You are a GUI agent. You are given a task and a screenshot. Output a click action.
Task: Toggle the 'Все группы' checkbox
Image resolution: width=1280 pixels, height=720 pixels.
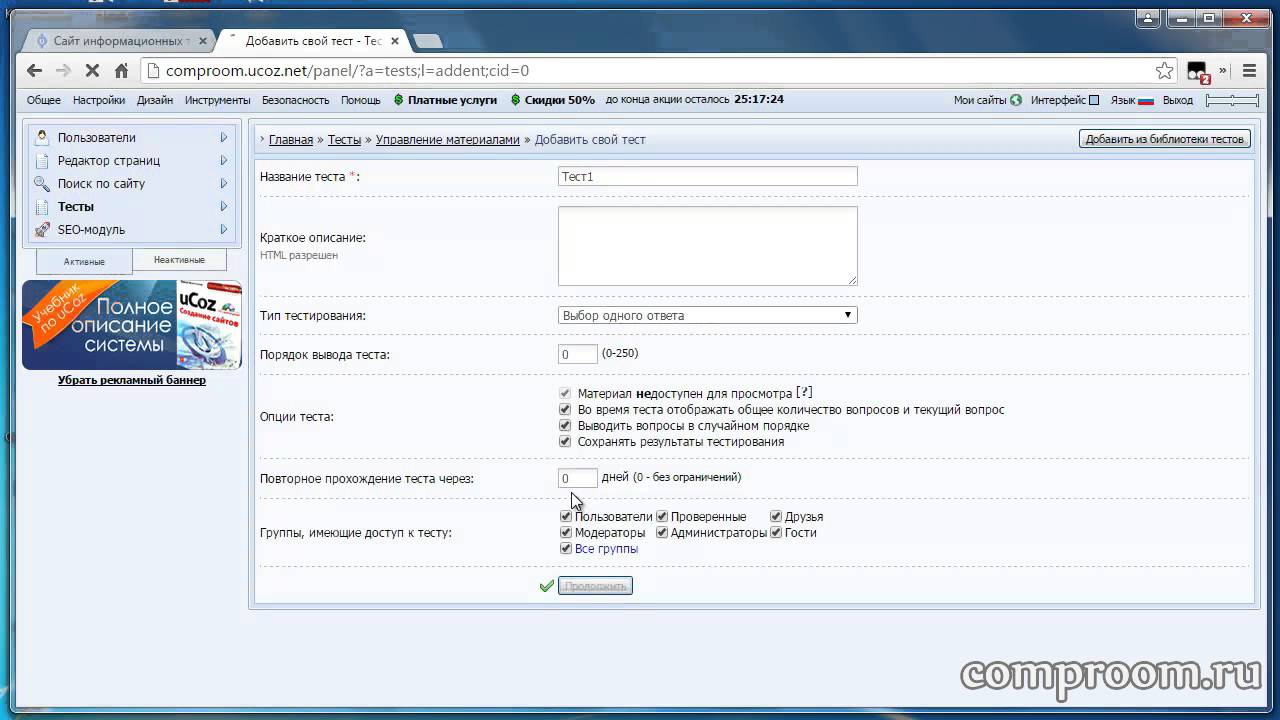tap(566, 549)
